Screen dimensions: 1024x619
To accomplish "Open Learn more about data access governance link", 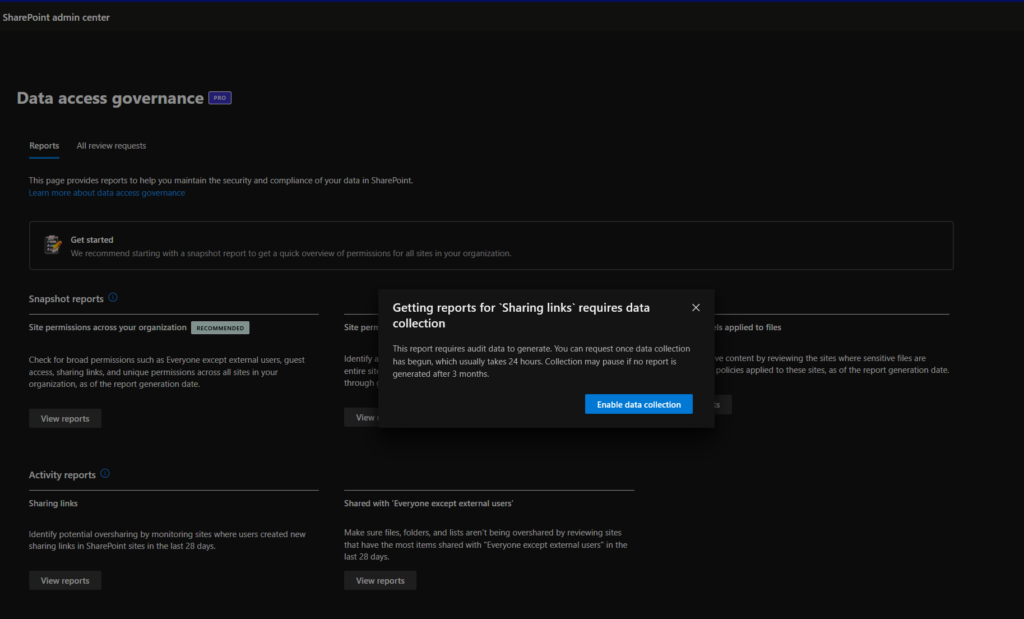I will pos(106,193).
